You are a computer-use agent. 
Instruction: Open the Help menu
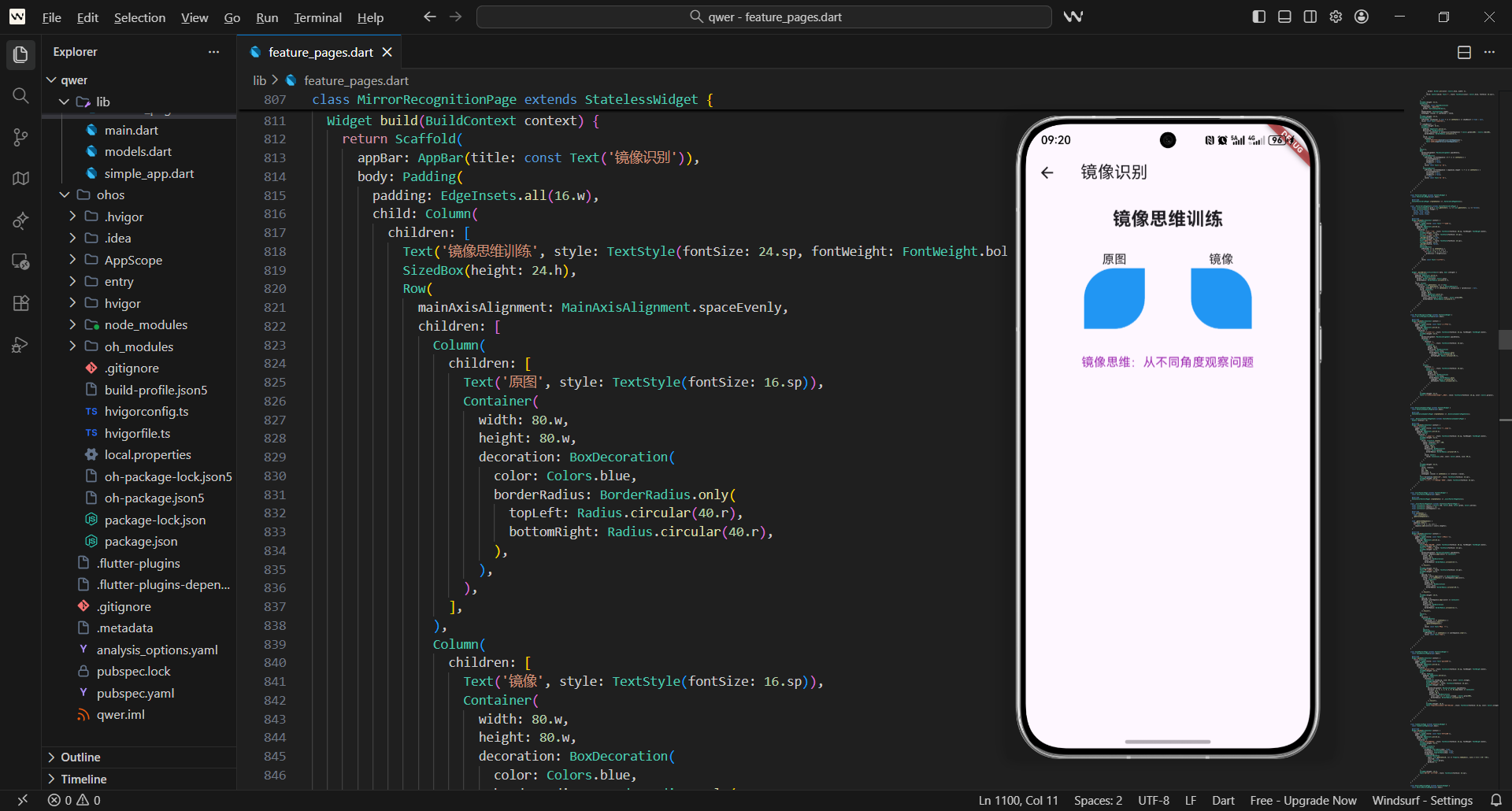pos(370,17)
